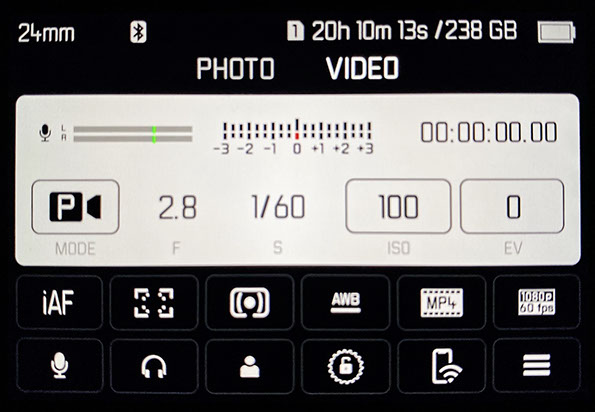Change the 1080p 60 fps resolution
Screen dimensions: 595x412
pyautogui.click(x=537, y=302)
